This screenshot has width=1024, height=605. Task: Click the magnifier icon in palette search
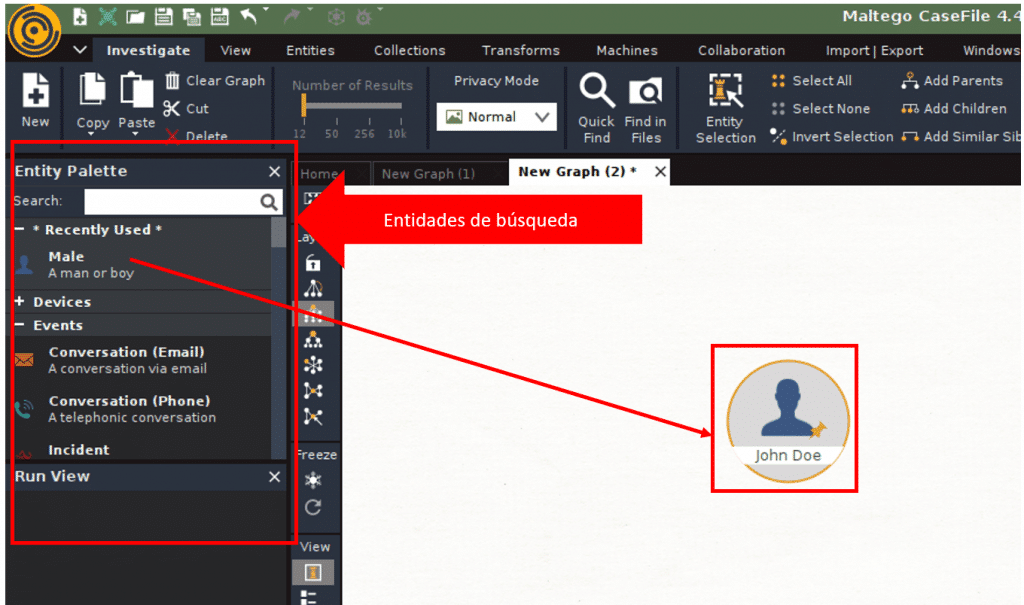(x=269, y=202)
